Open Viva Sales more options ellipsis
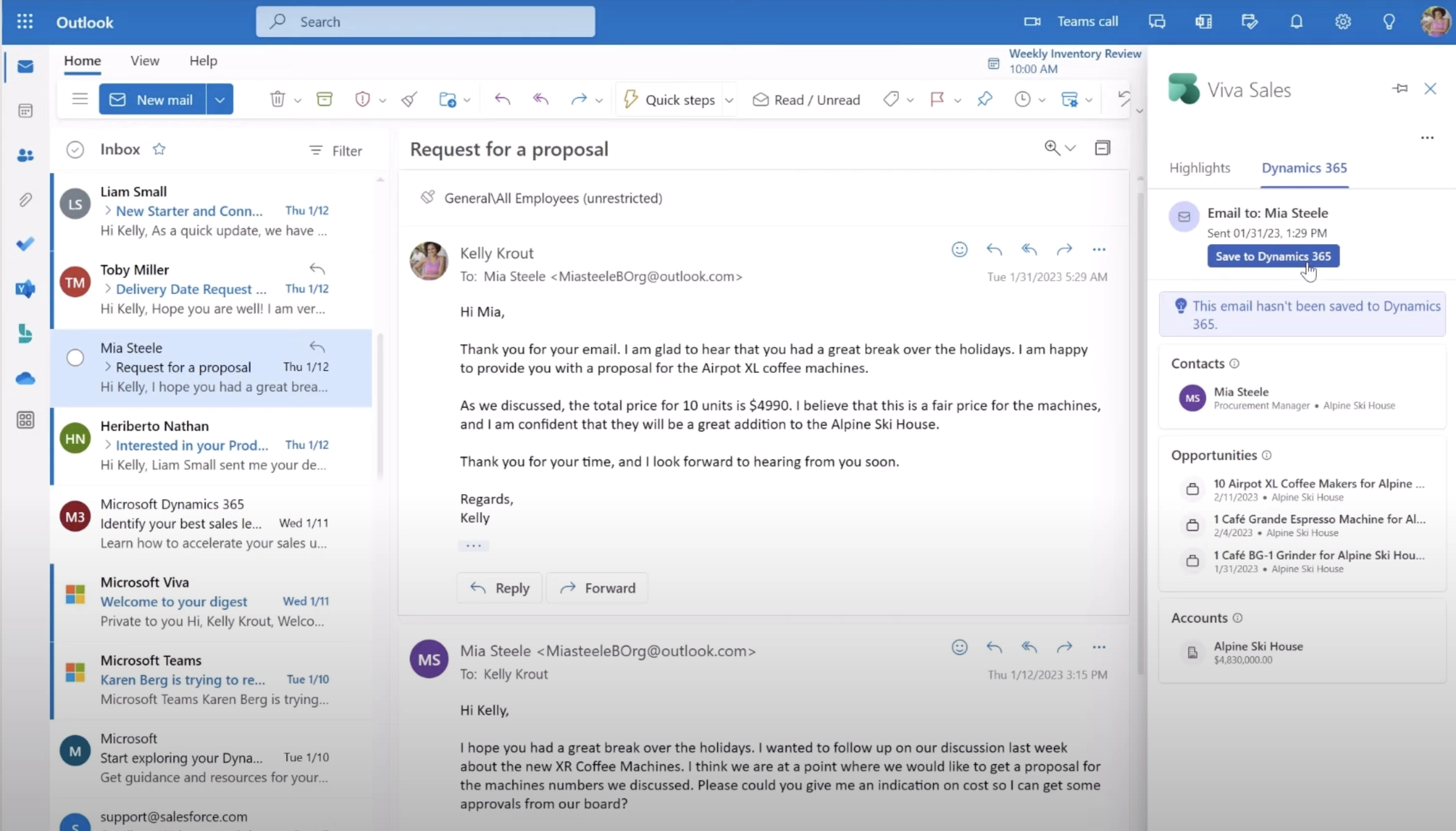 pyautogui.click(x=1427, y=138)
